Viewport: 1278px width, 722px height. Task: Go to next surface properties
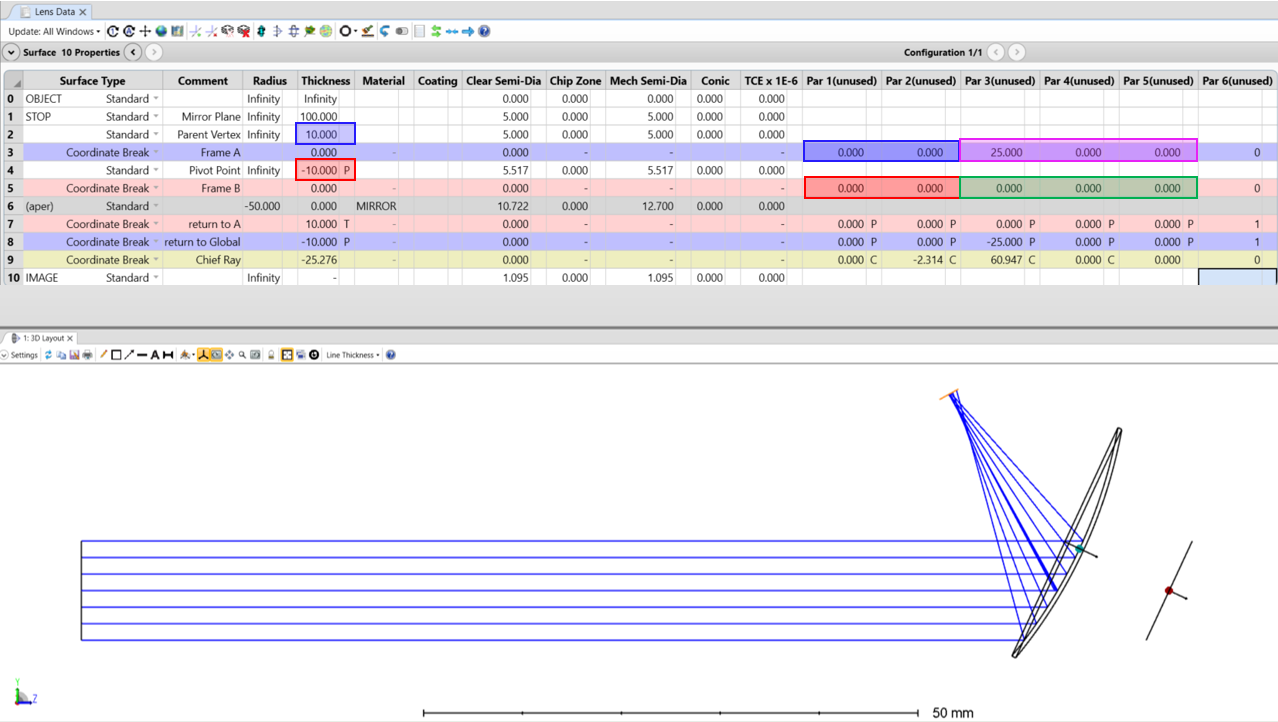154,52
